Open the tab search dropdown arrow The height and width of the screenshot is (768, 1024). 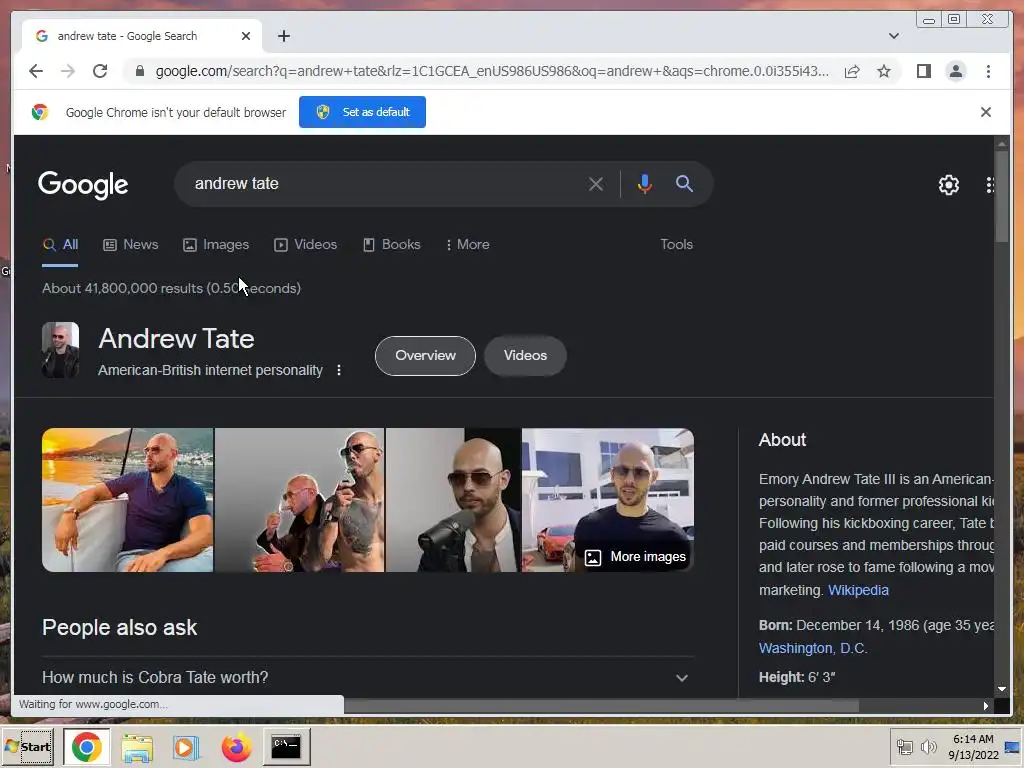click(x=893, y=36)
